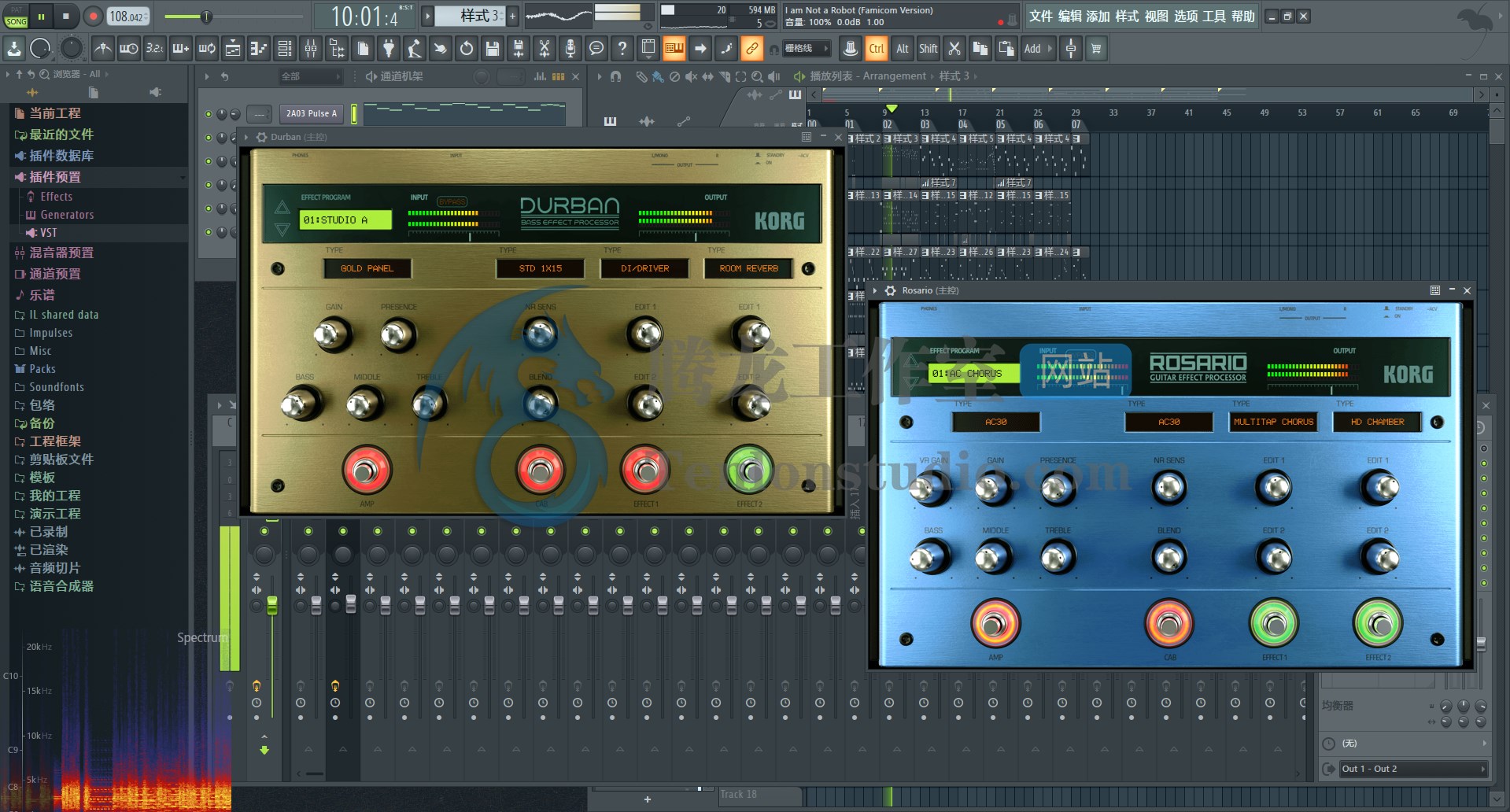This screenshot has width=1510, height=812.
Task: Toggle the Shift key button
Action: (929, 49)
